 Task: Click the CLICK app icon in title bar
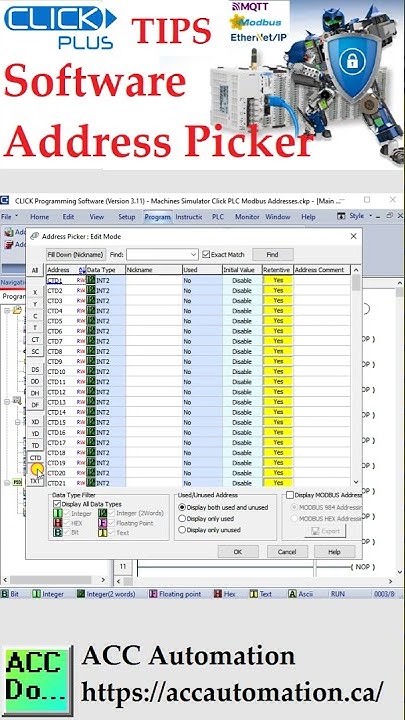coord(5,200)
